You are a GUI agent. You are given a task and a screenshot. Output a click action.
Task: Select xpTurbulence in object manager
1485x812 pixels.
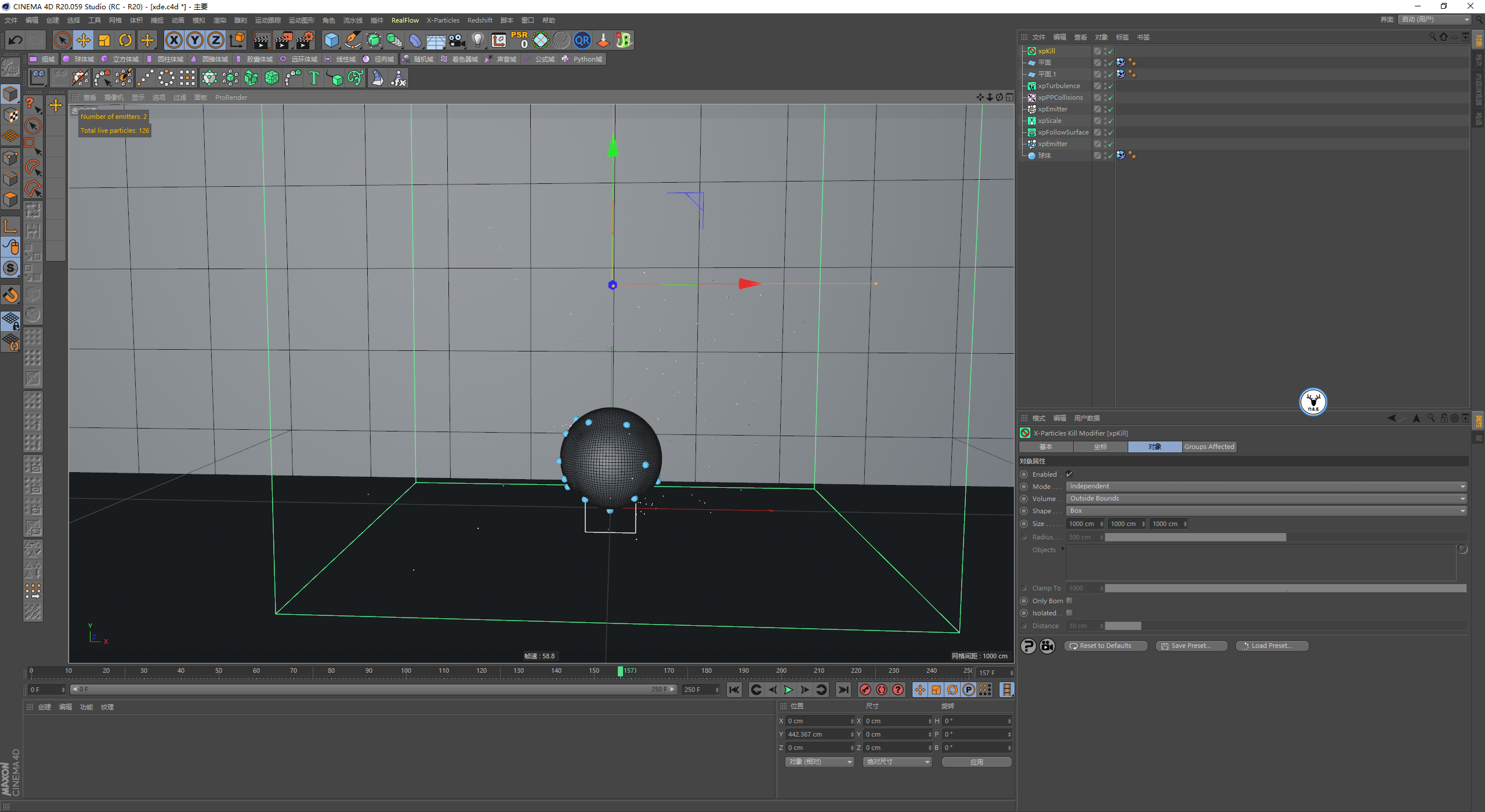coord(1059,86)
